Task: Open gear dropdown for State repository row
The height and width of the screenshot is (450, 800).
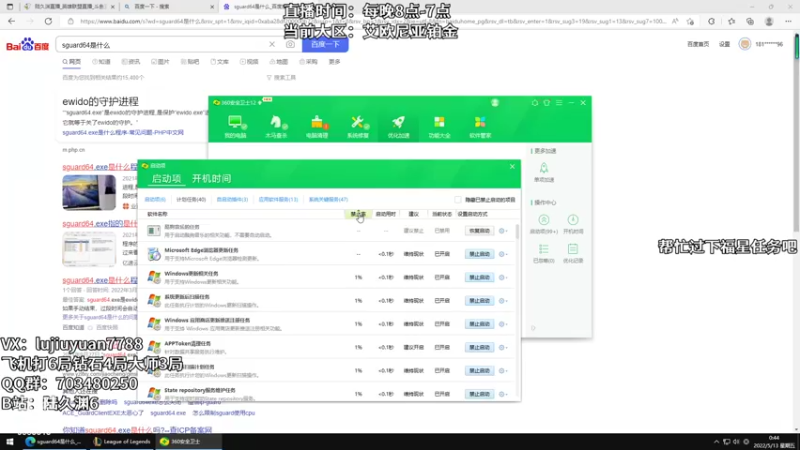Action: pos(503,394)
